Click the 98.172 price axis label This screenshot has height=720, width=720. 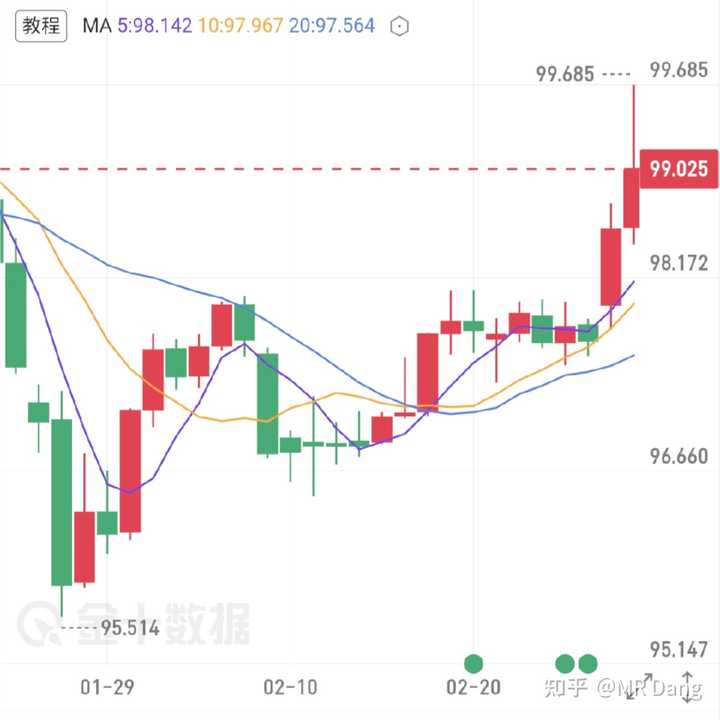678,263
